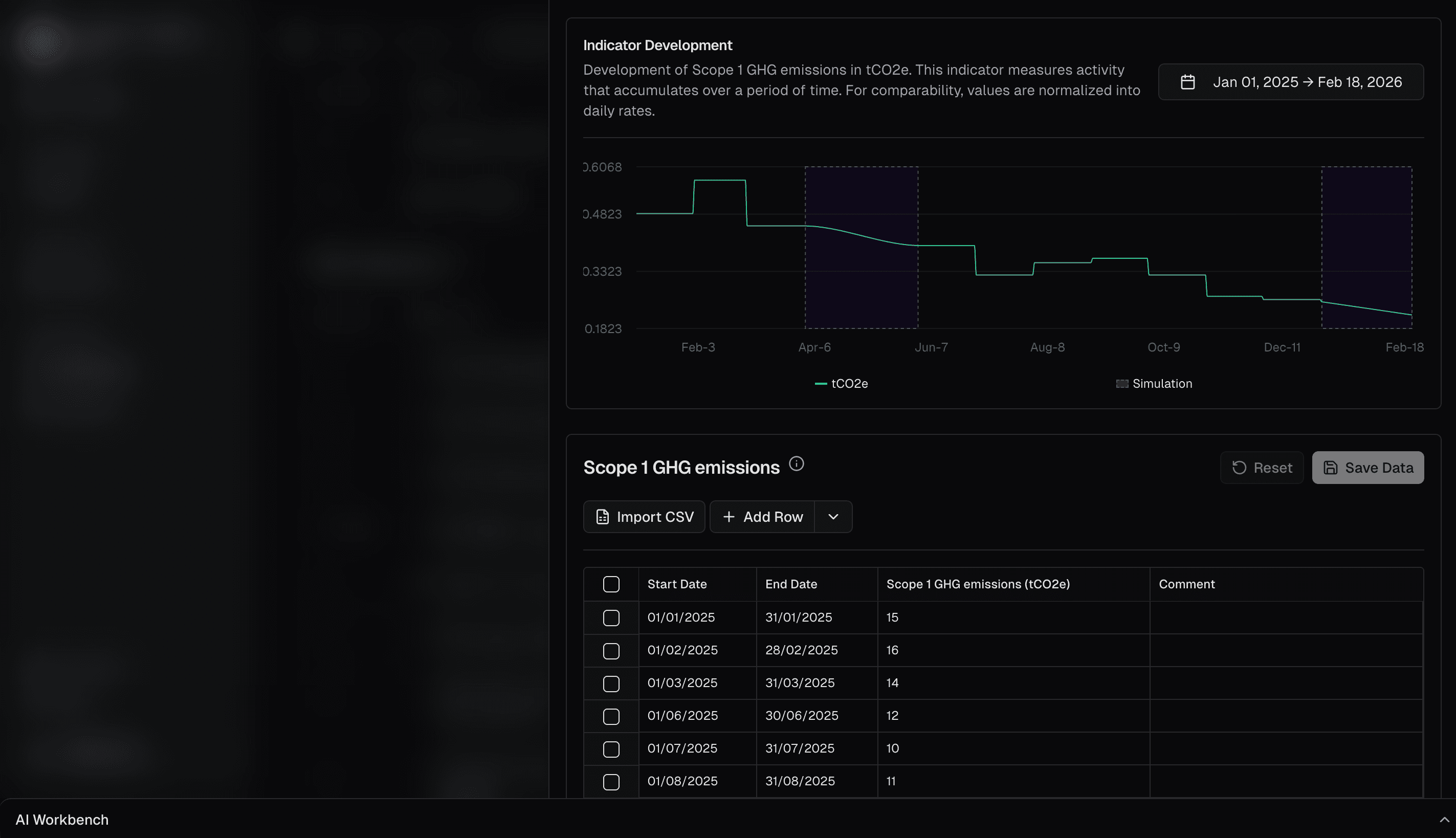
Task: Open the calendar date range picker
Action: 1188,82
